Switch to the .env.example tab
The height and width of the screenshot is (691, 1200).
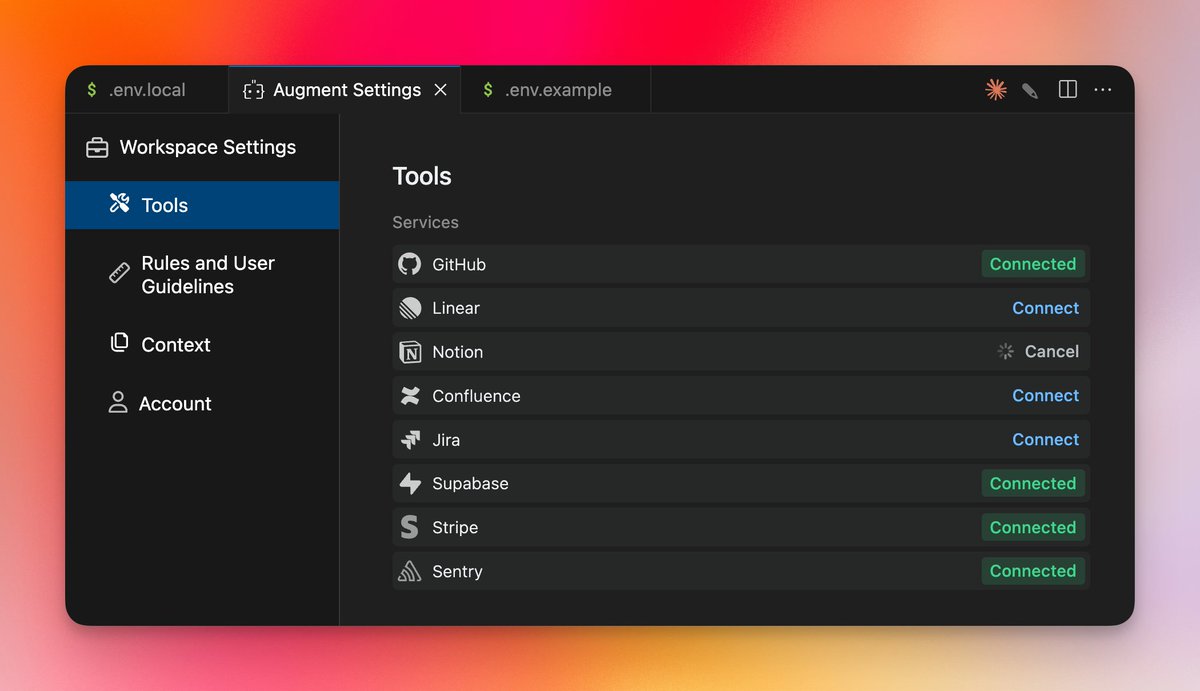coord(558,90)
